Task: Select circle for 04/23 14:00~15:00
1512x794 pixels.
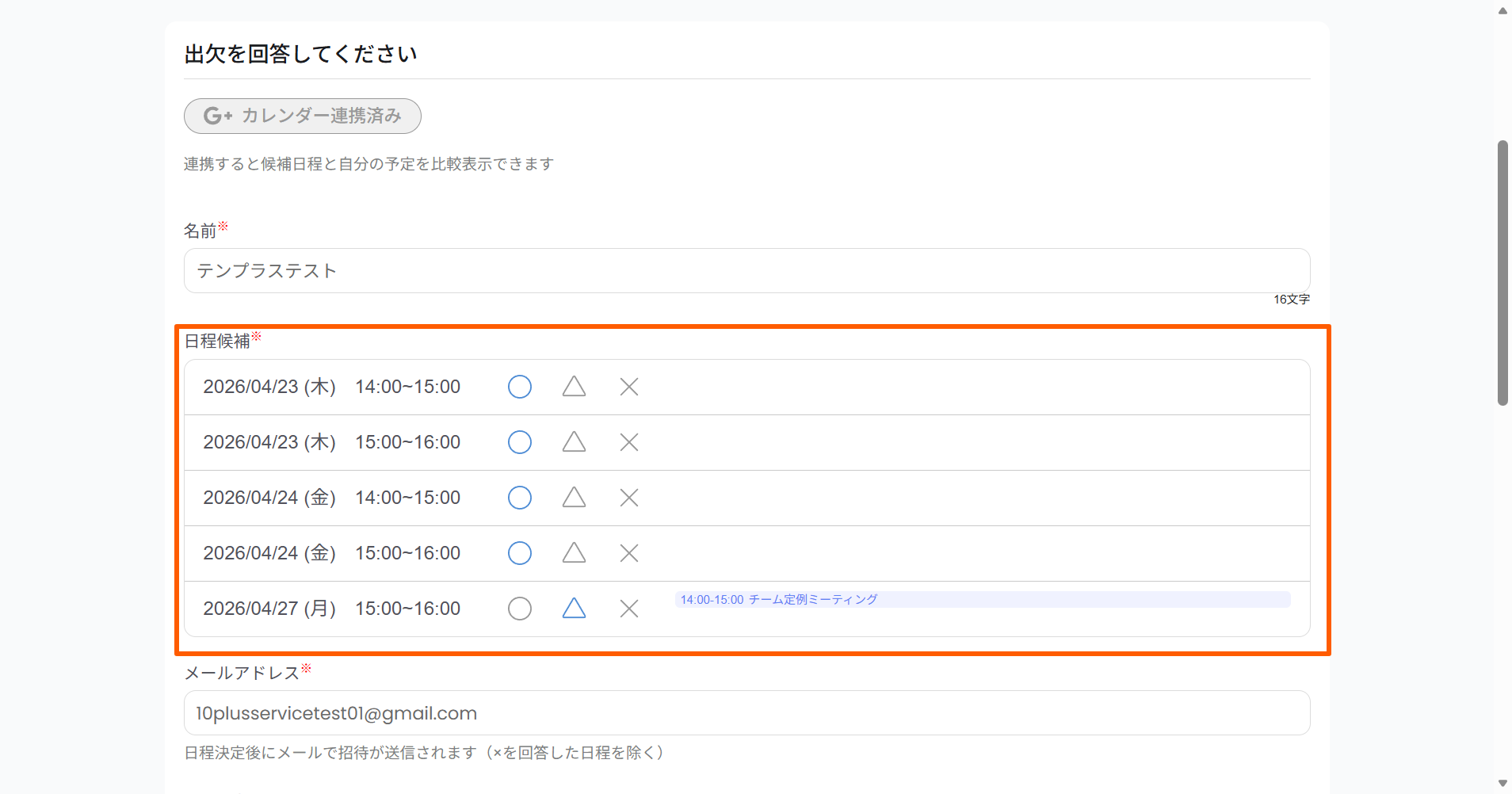Action: (x=519, y=387)
